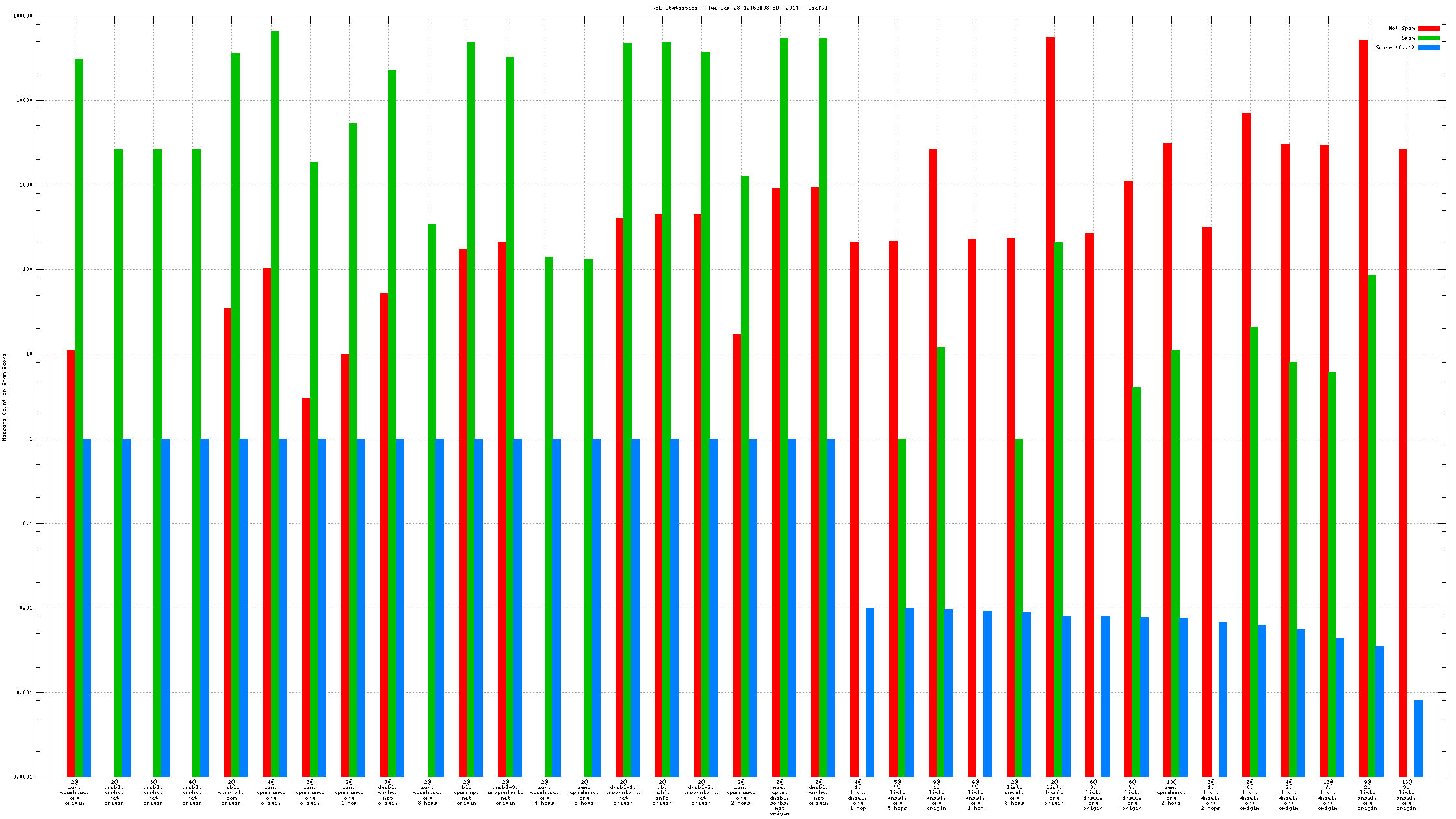This screenshot has width=1456, height=819.
Task: Select the new.spam.dnsbl.sorbs.net origin label
Action: pos(780,797)
